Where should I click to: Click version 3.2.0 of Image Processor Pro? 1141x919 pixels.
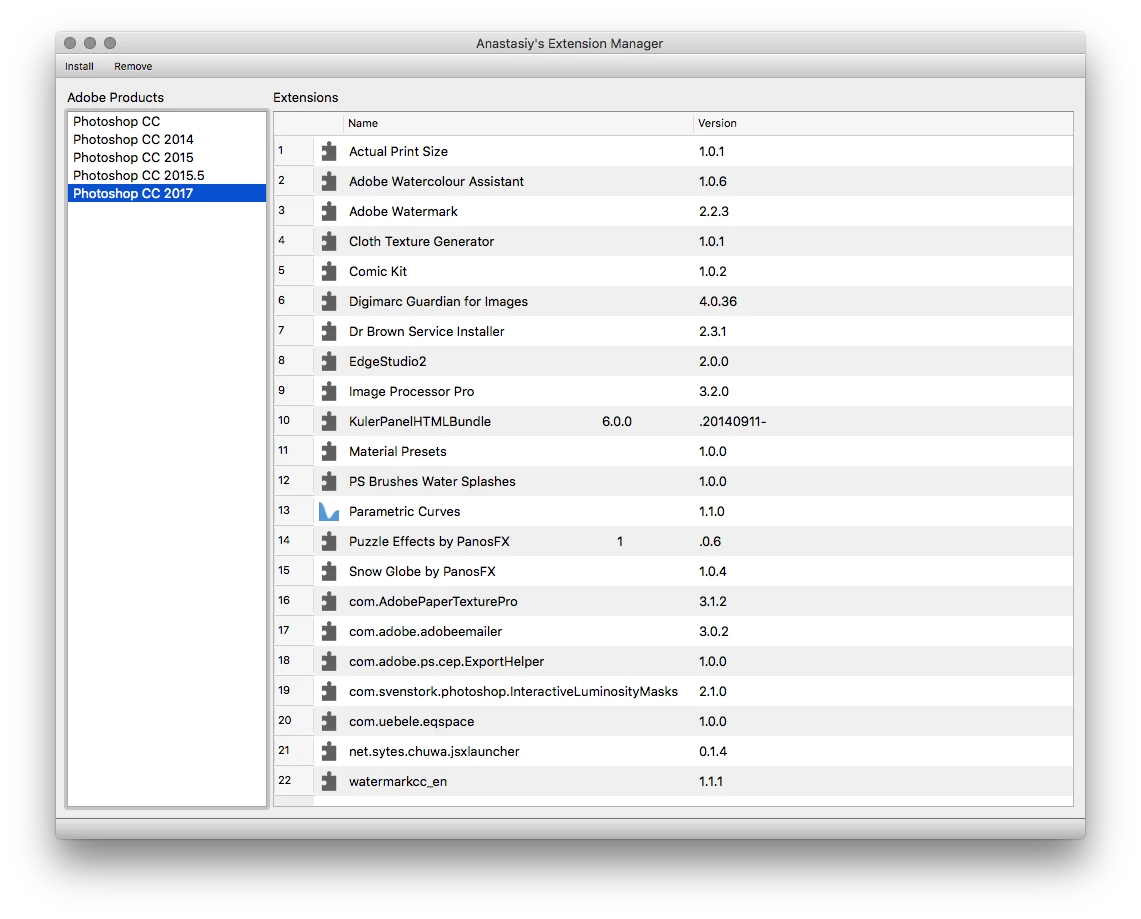713,391
